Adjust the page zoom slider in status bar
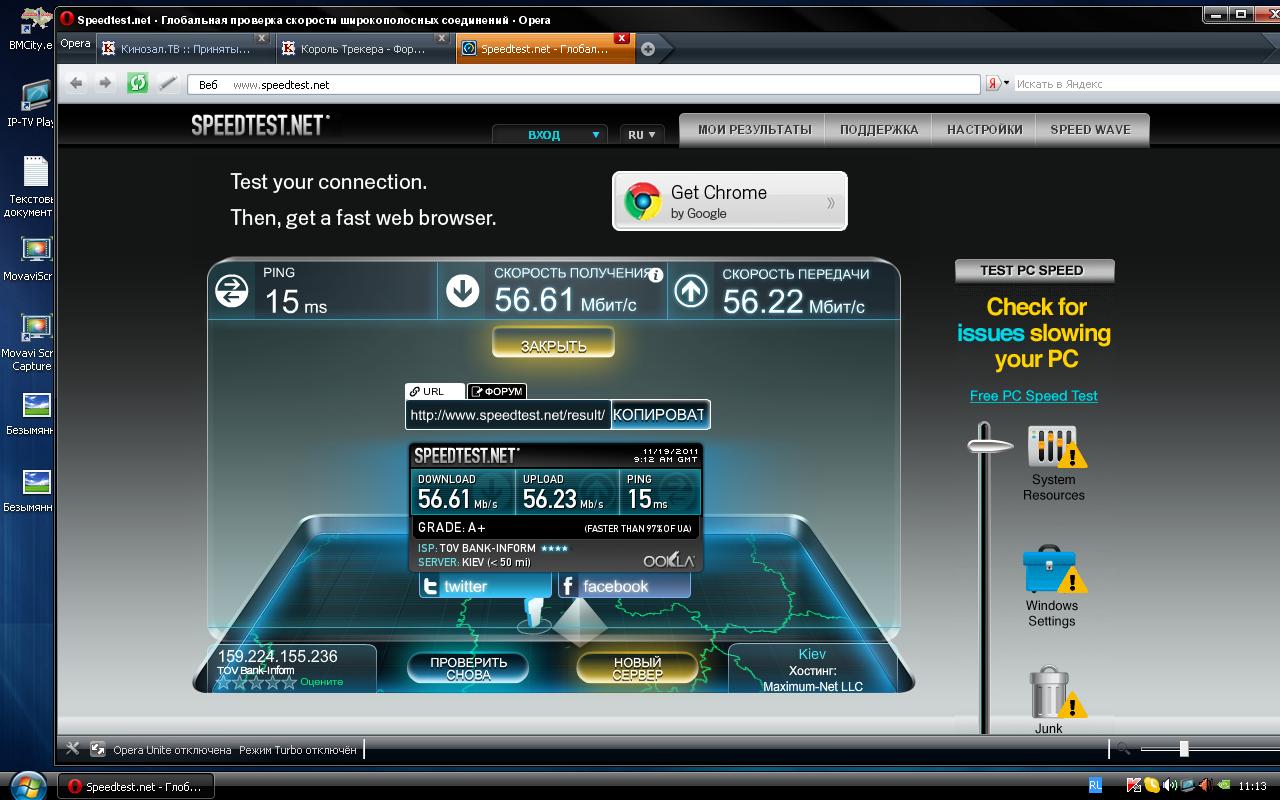1280x800 pixels. pyautogui.click(x=1184, y=749)
